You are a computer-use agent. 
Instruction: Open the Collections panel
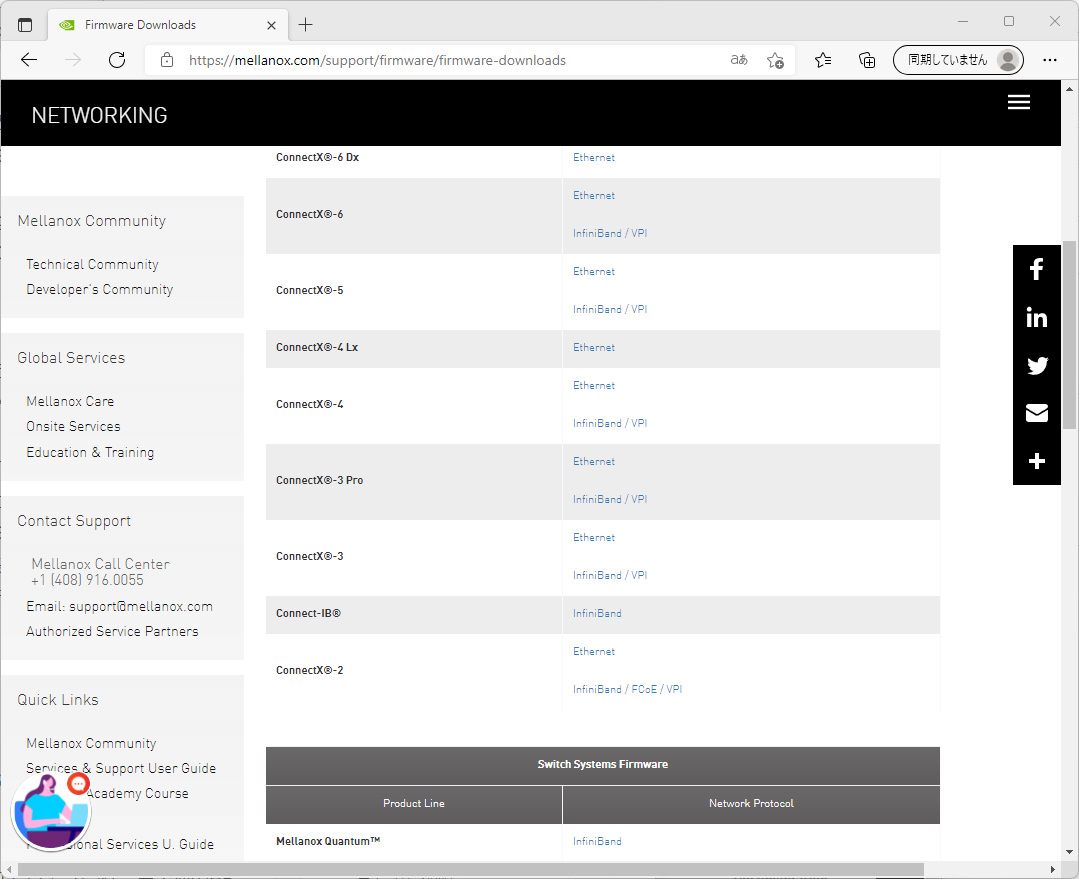(x=867, y=61)
